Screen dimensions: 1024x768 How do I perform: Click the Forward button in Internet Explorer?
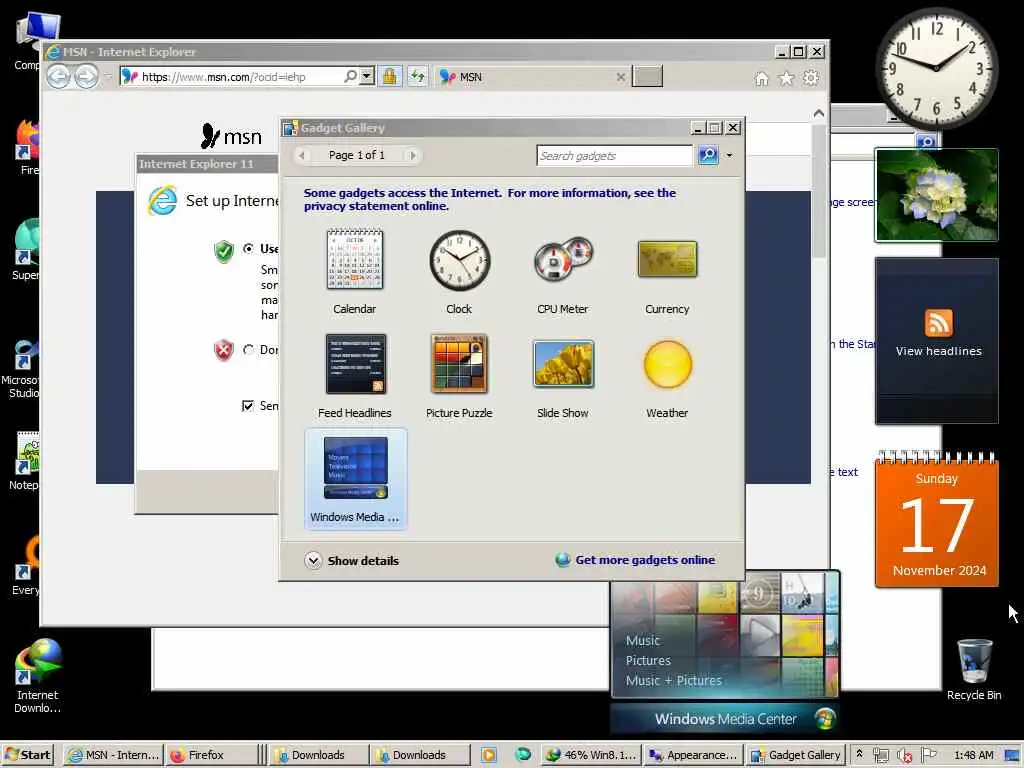tap(86, 77)
